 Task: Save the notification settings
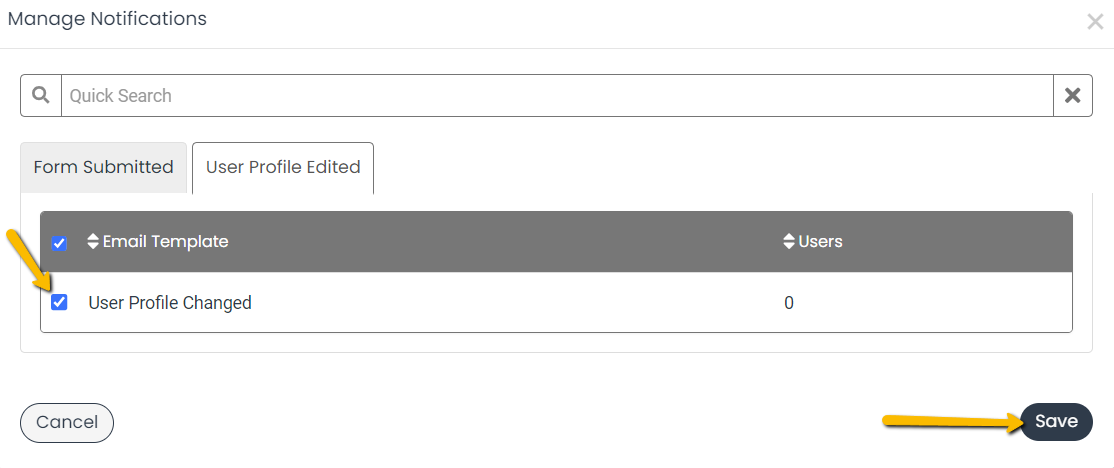click(1056, 422)
